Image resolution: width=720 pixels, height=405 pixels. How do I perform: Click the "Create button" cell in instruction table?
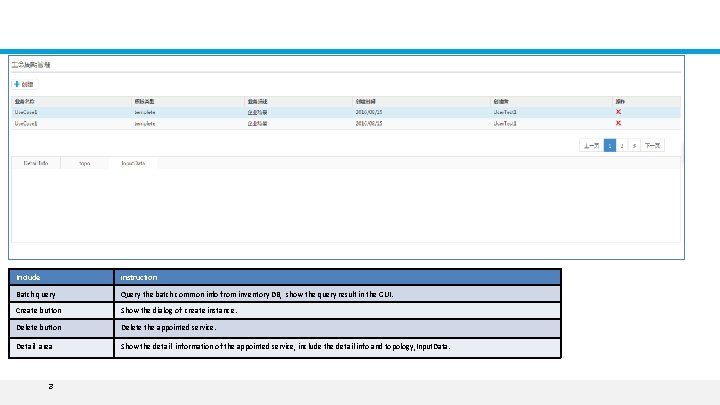(x=61, y=310)
